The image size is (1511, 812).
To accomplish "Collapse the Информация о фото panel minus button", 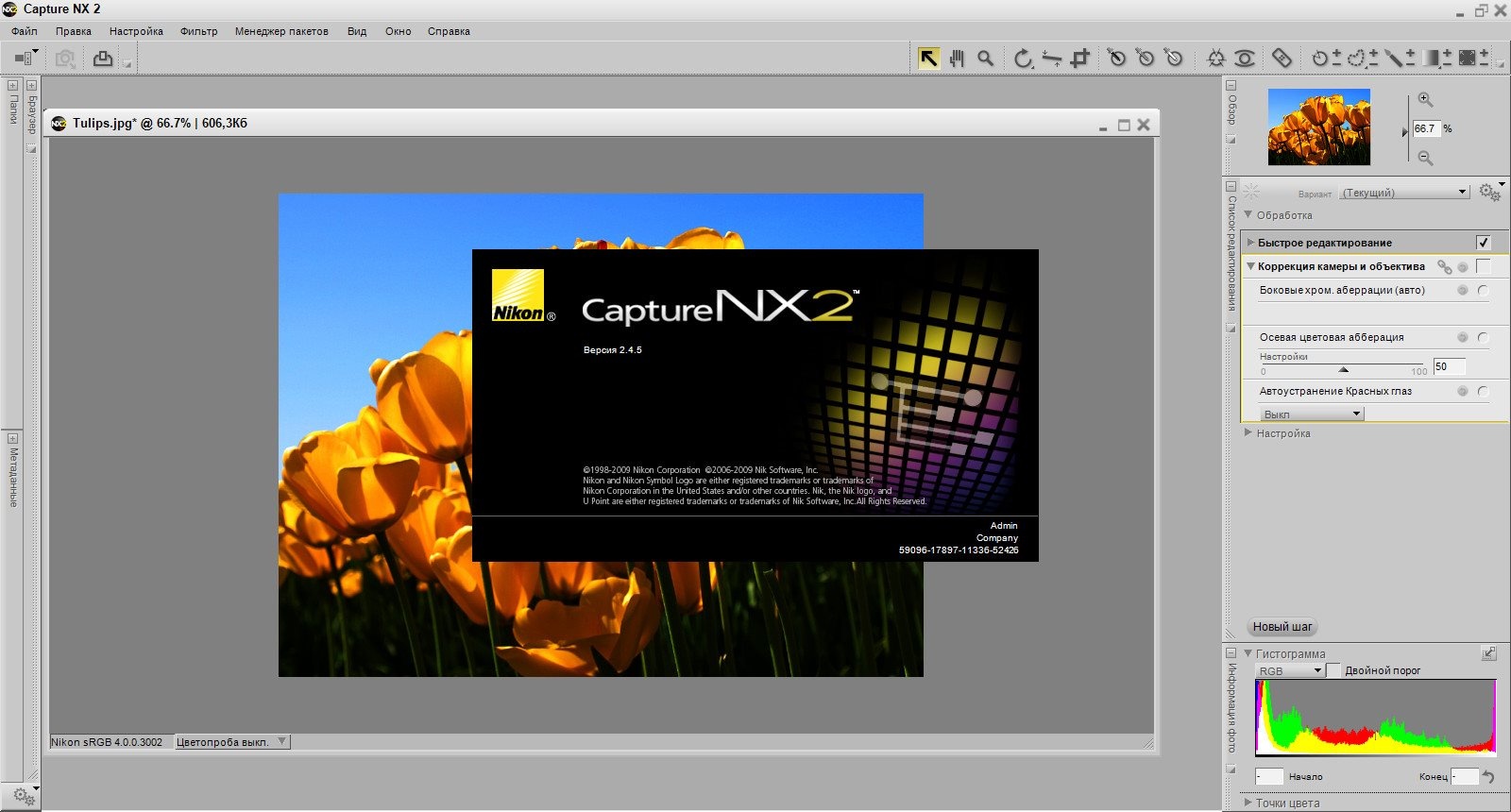I will click(x=1231, y=652).
